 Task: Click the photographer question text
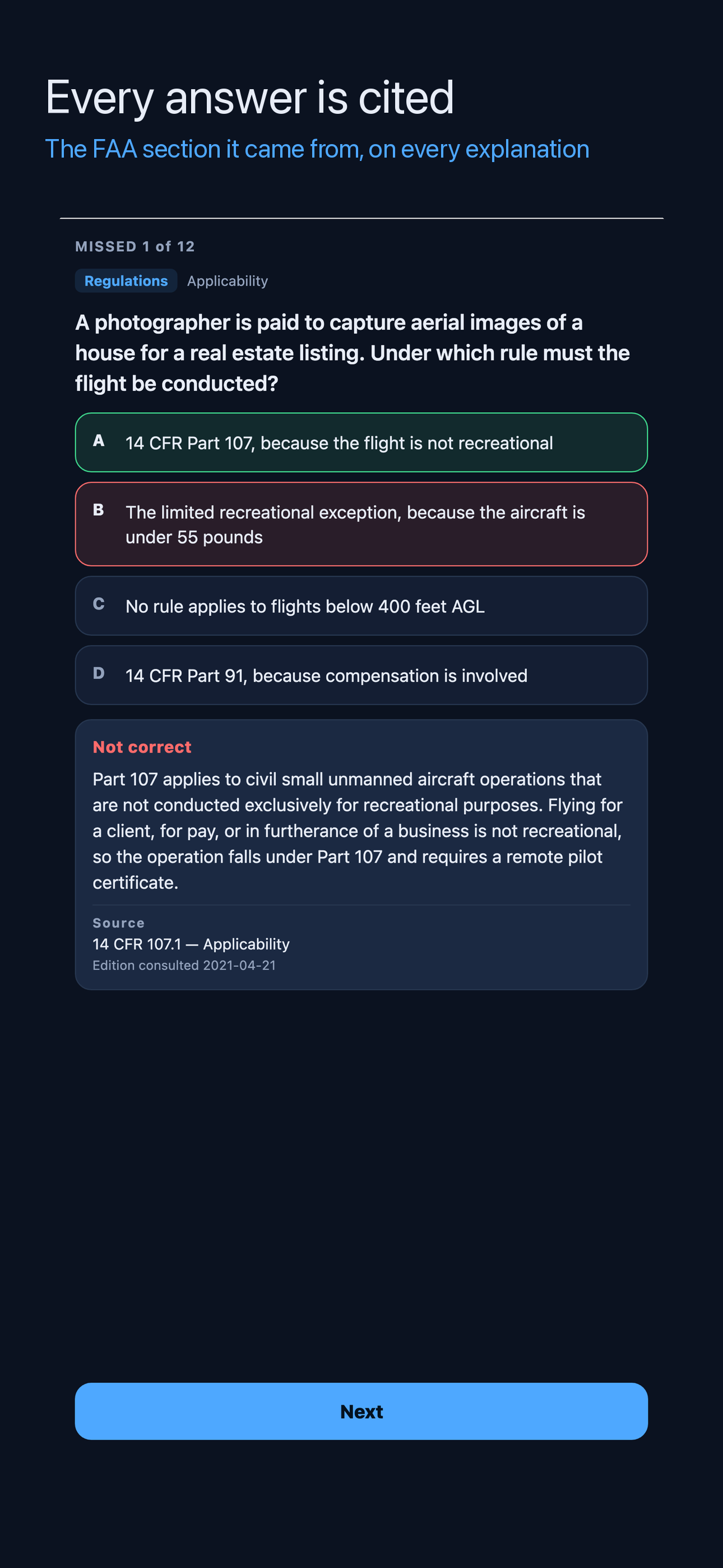[x=353, y=353]
